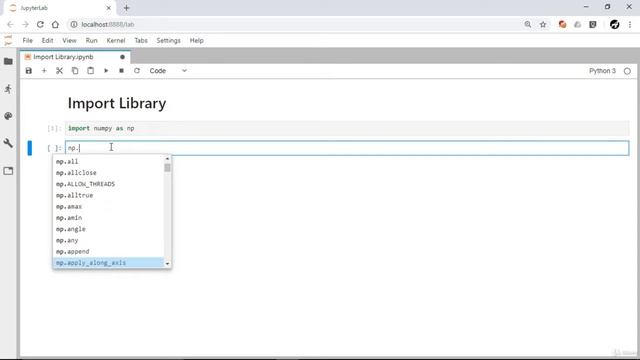Open the Run menu

[91, 40]
